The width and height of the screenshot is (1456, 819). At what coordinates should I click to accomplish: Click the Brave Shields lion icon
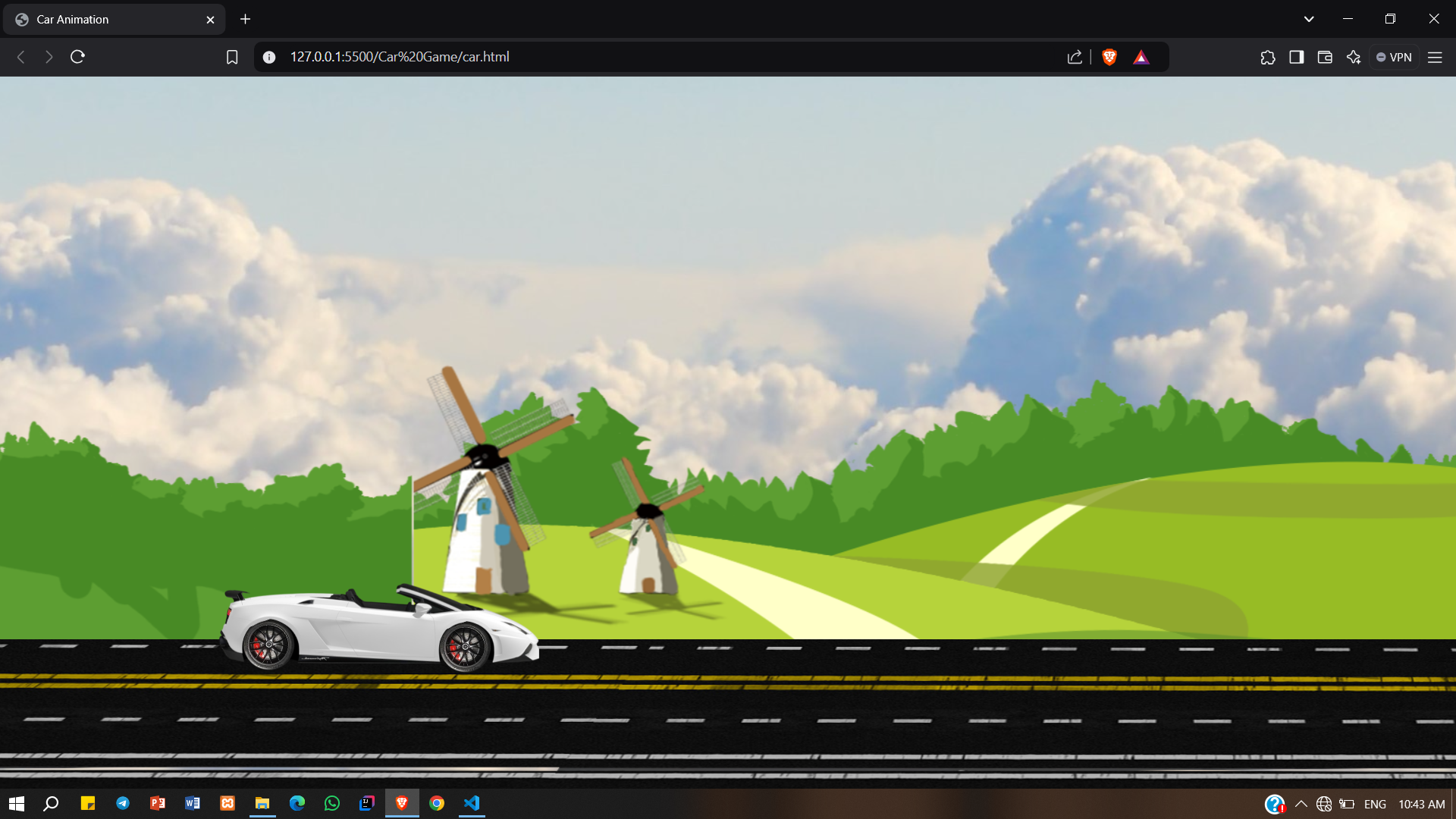click(x=1109, y=57)
